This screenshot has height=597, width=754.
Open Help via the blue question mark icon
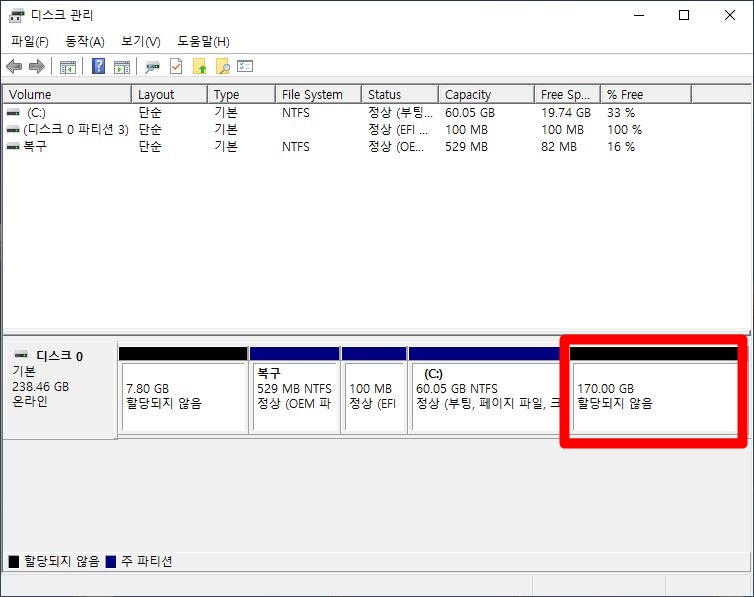[x=98, y=66]
